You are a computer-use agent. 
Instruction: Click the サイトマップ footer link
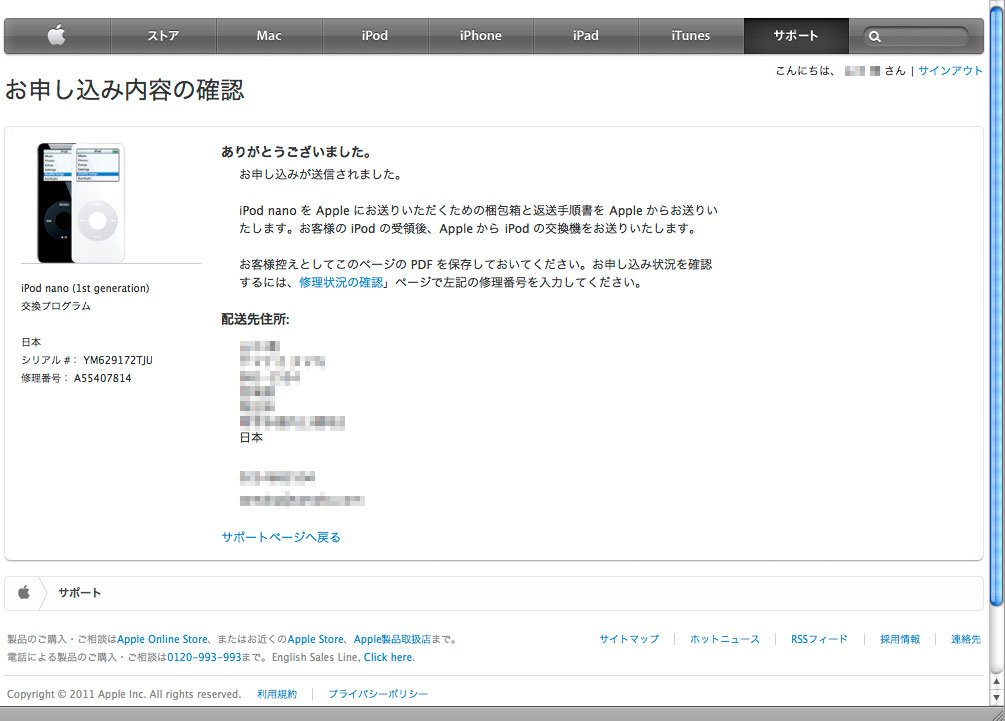[629, 639]
